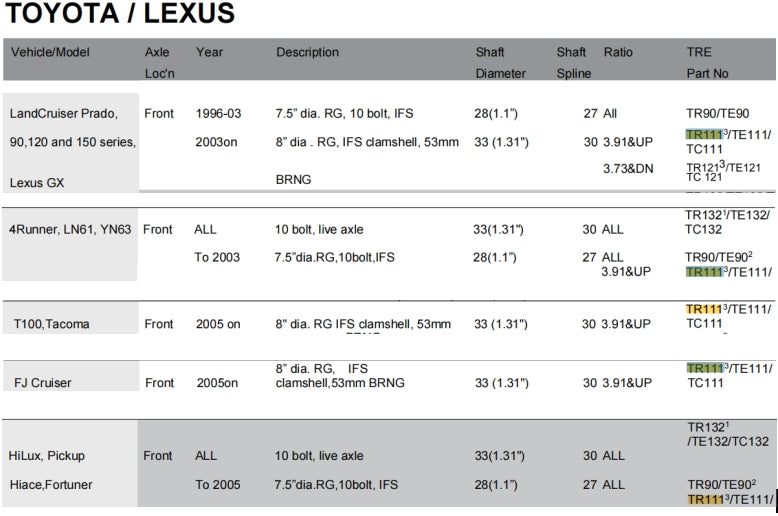This screenshot has width=778, height=516.
Task: Select the "4Runner, LN61, YN63" model cell
Action: click(x=70, y=229)
